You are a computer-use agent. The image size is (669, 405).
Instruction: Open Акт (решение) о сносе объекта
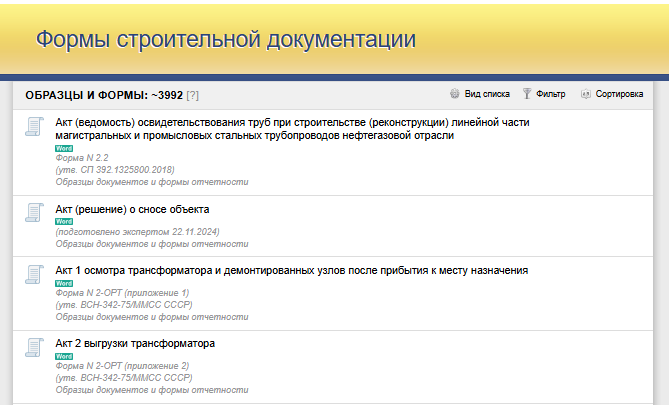(x=132, y=210)
